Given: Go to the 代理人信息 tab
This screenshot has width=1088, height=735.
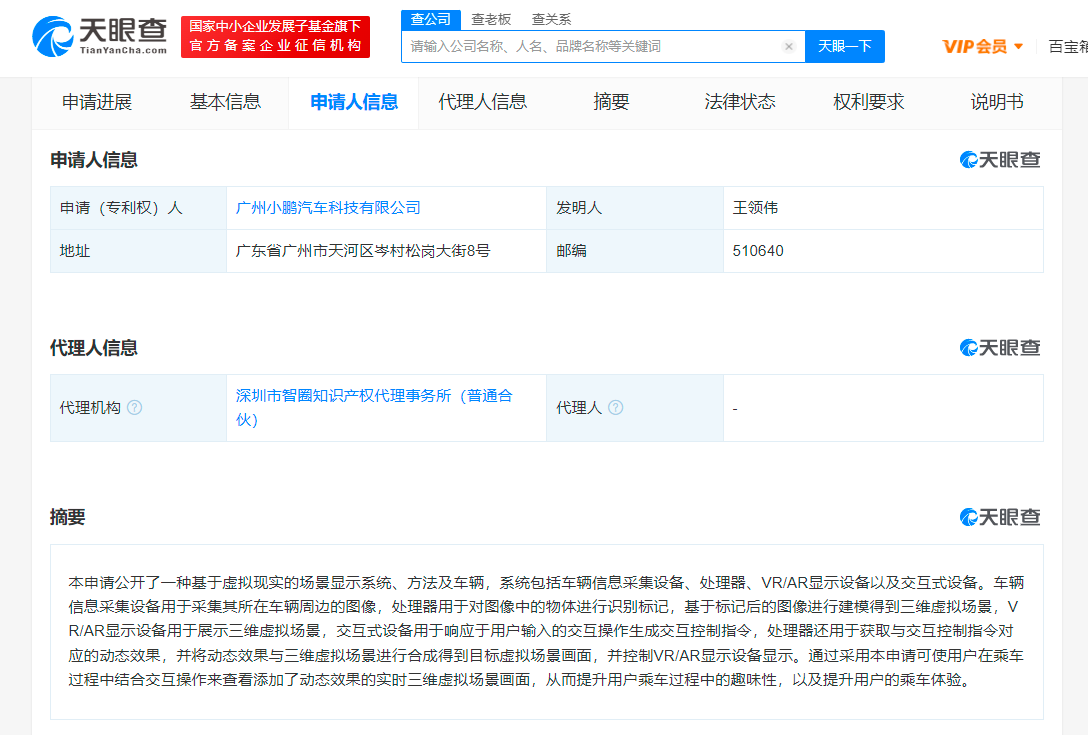Looking at the screenshot, I should pyautogui.click(x=482, y=102).
